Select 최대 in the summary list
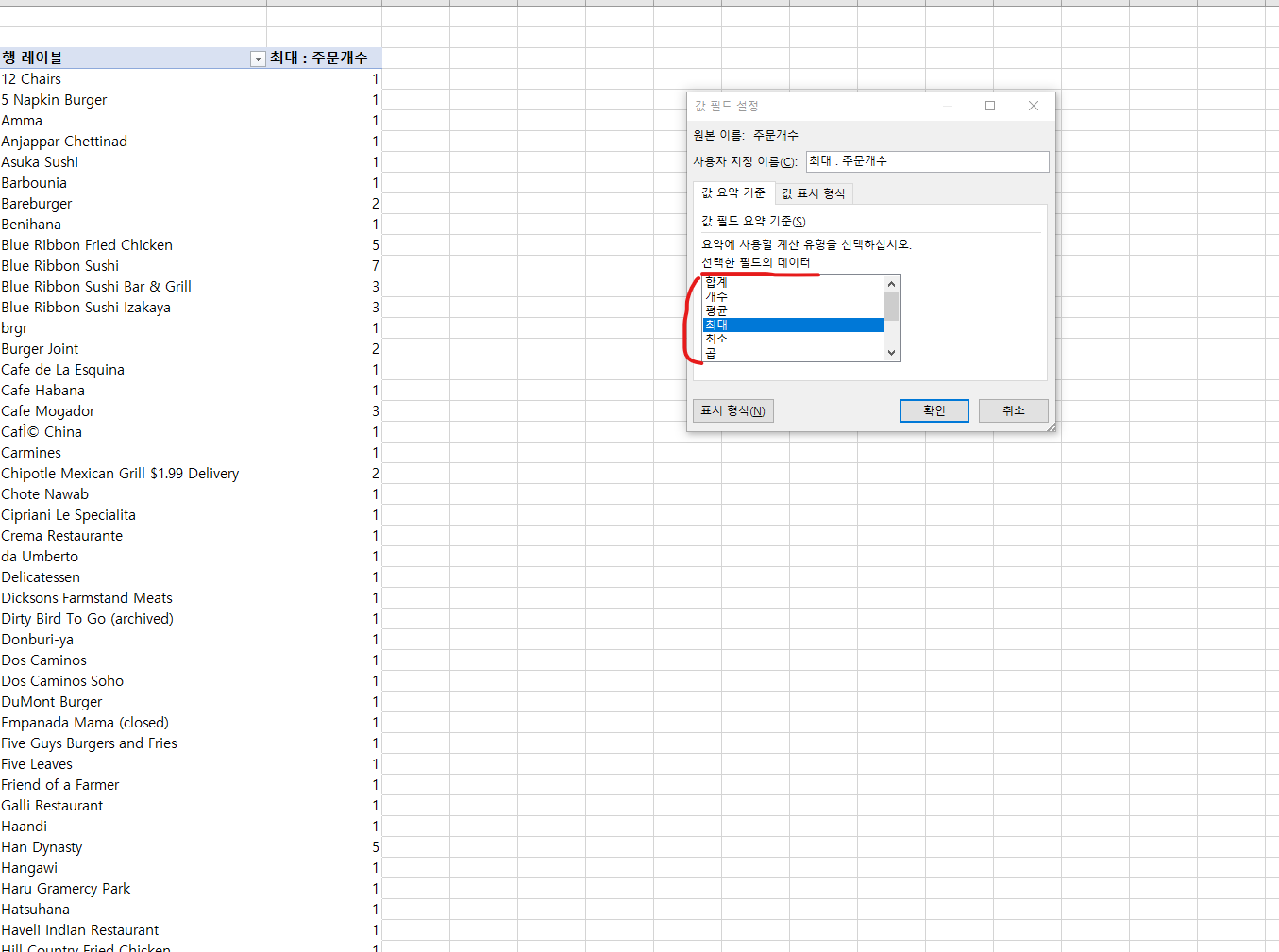The height and width of the screenshot is (952, 1279). pyautogui.click(x=793, y=325)
